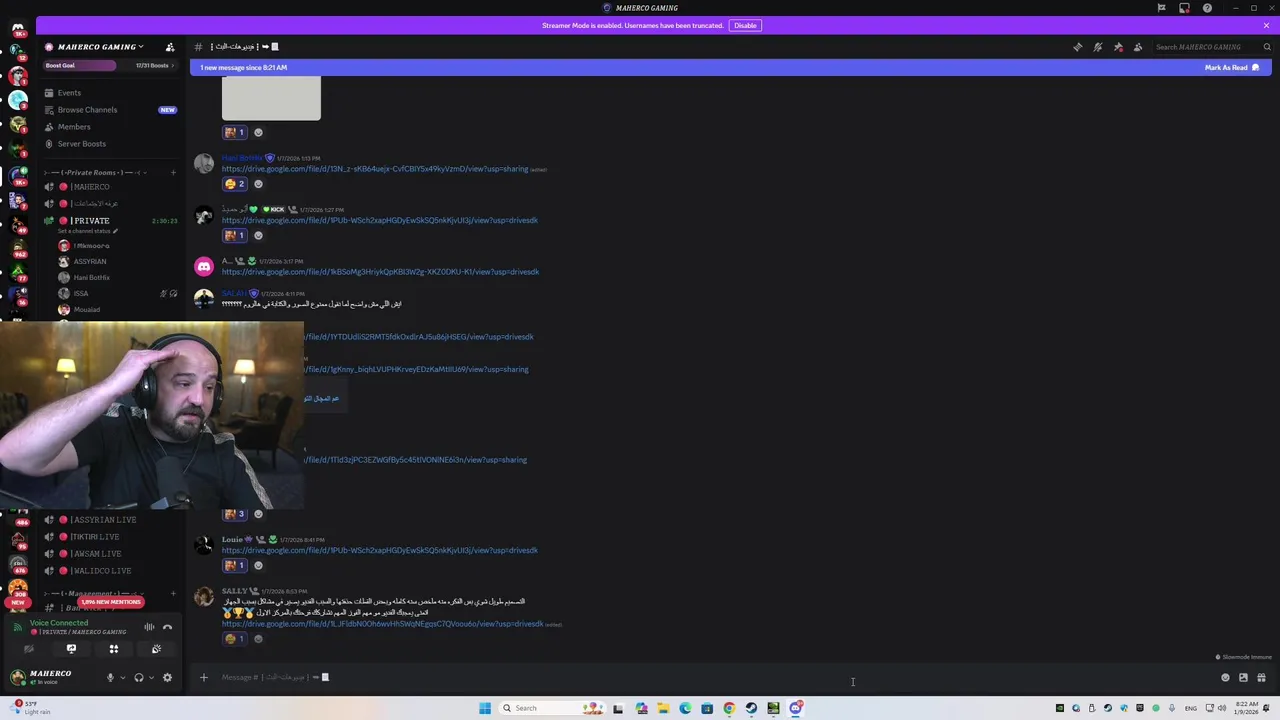Open Events in server sidebar
This screenshot has width=1280, height=720.
tap(110, 93)
